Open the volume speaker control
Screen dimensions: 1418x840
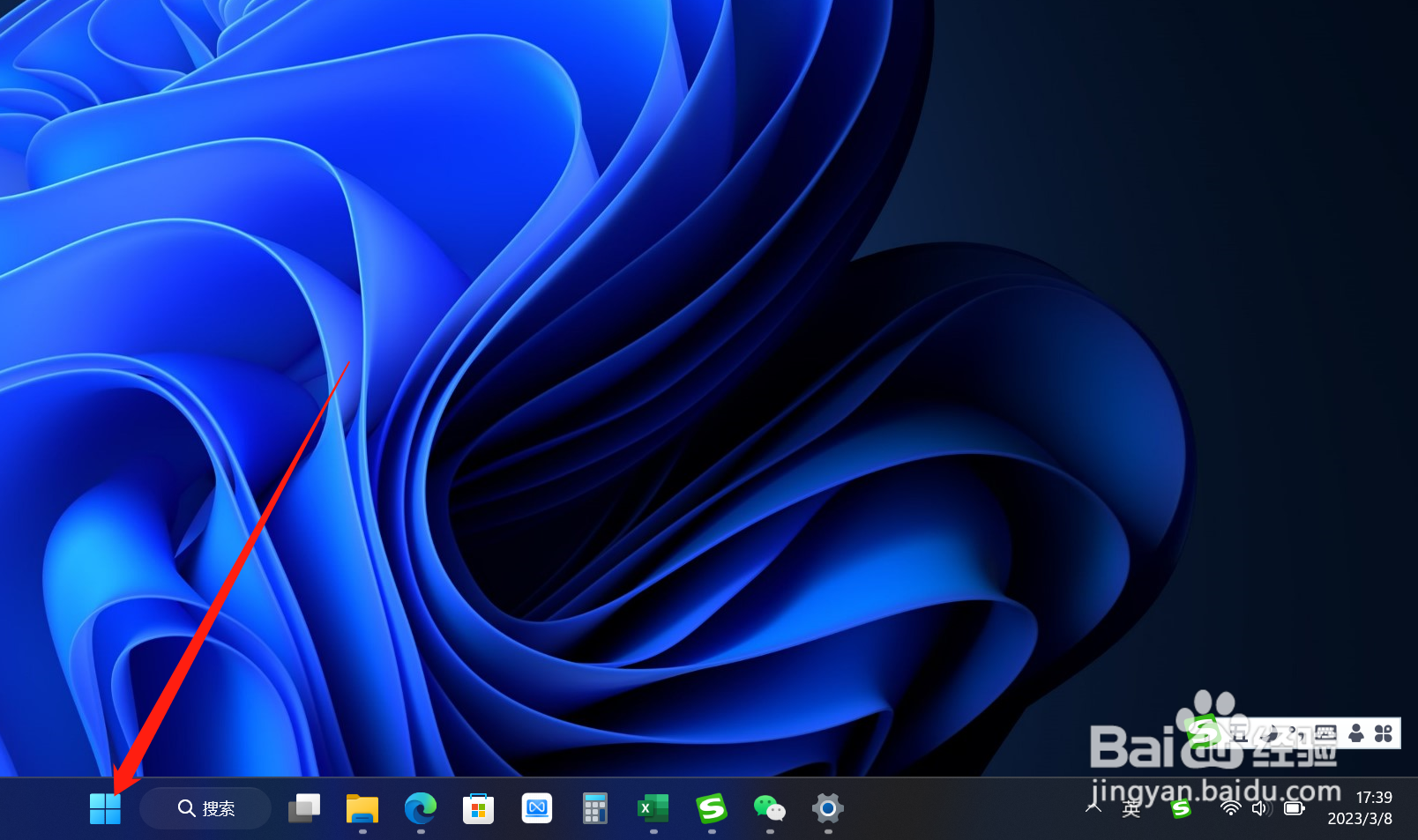coord(1262,808)
